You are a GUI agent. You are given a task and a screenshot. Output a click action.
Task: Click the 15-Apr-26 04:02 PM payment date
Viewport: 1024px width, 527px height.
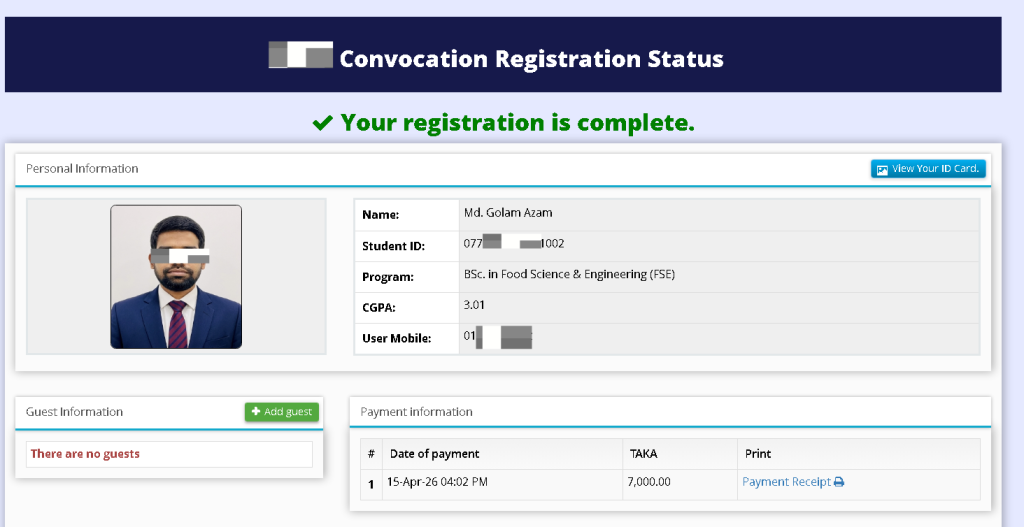(437, 482)
